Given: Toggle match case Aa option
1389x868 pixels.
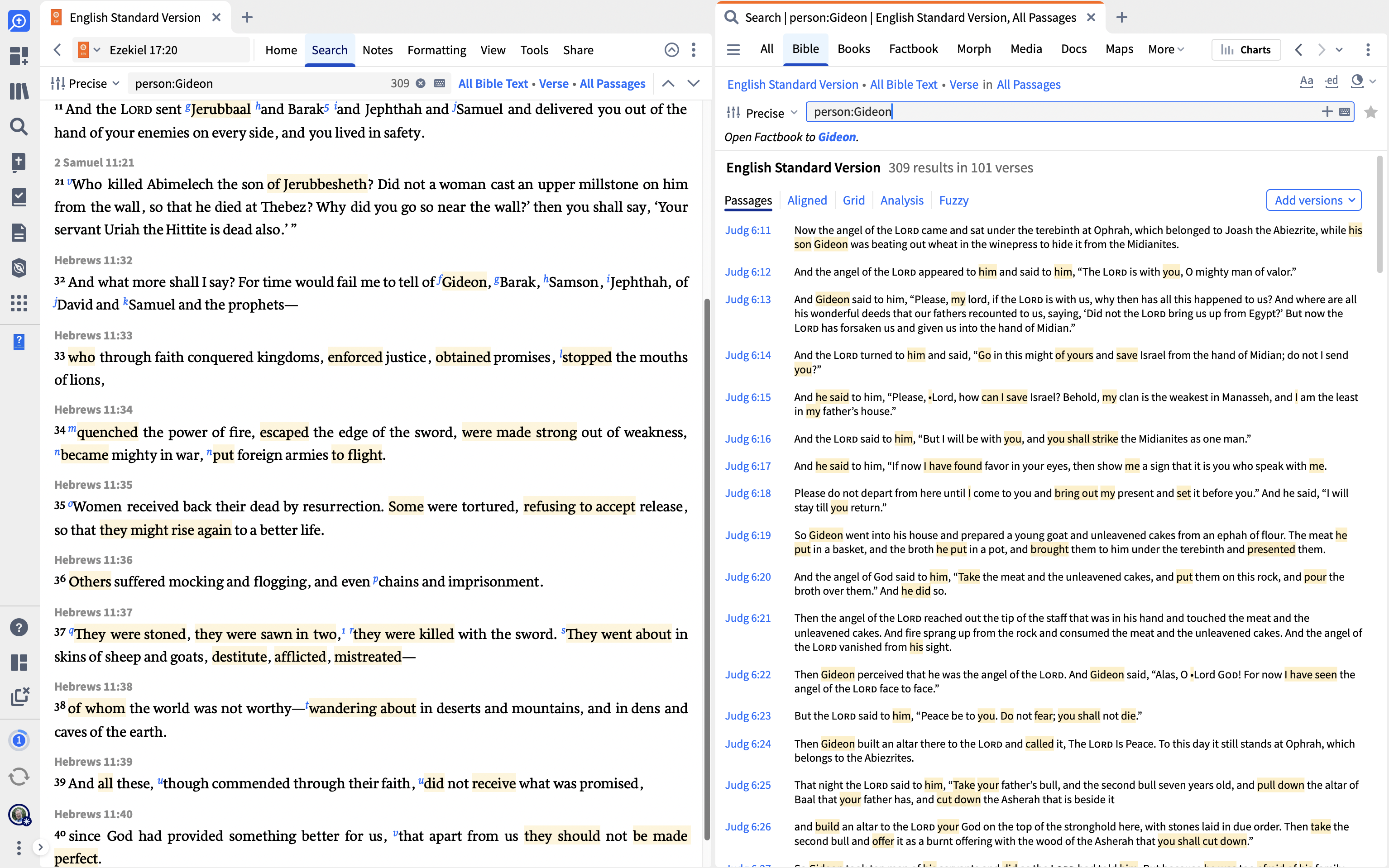Looking at the screenshot, I should coord(1306,81).
